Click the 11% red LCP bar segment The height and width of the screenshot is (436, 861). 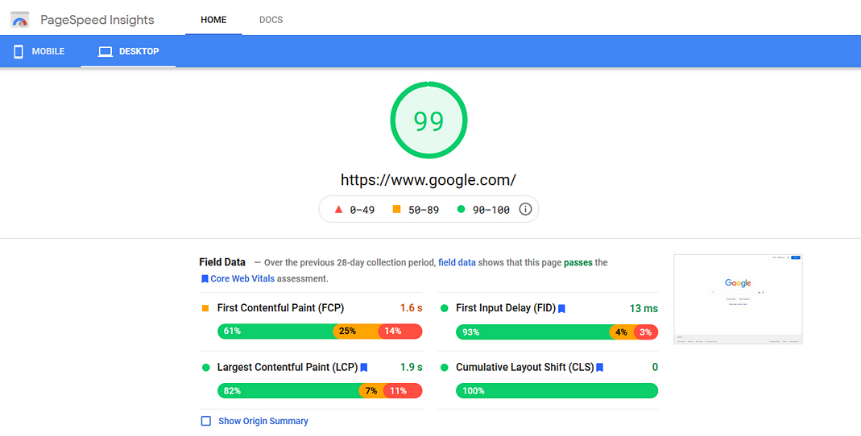click(x=402, y=391)
